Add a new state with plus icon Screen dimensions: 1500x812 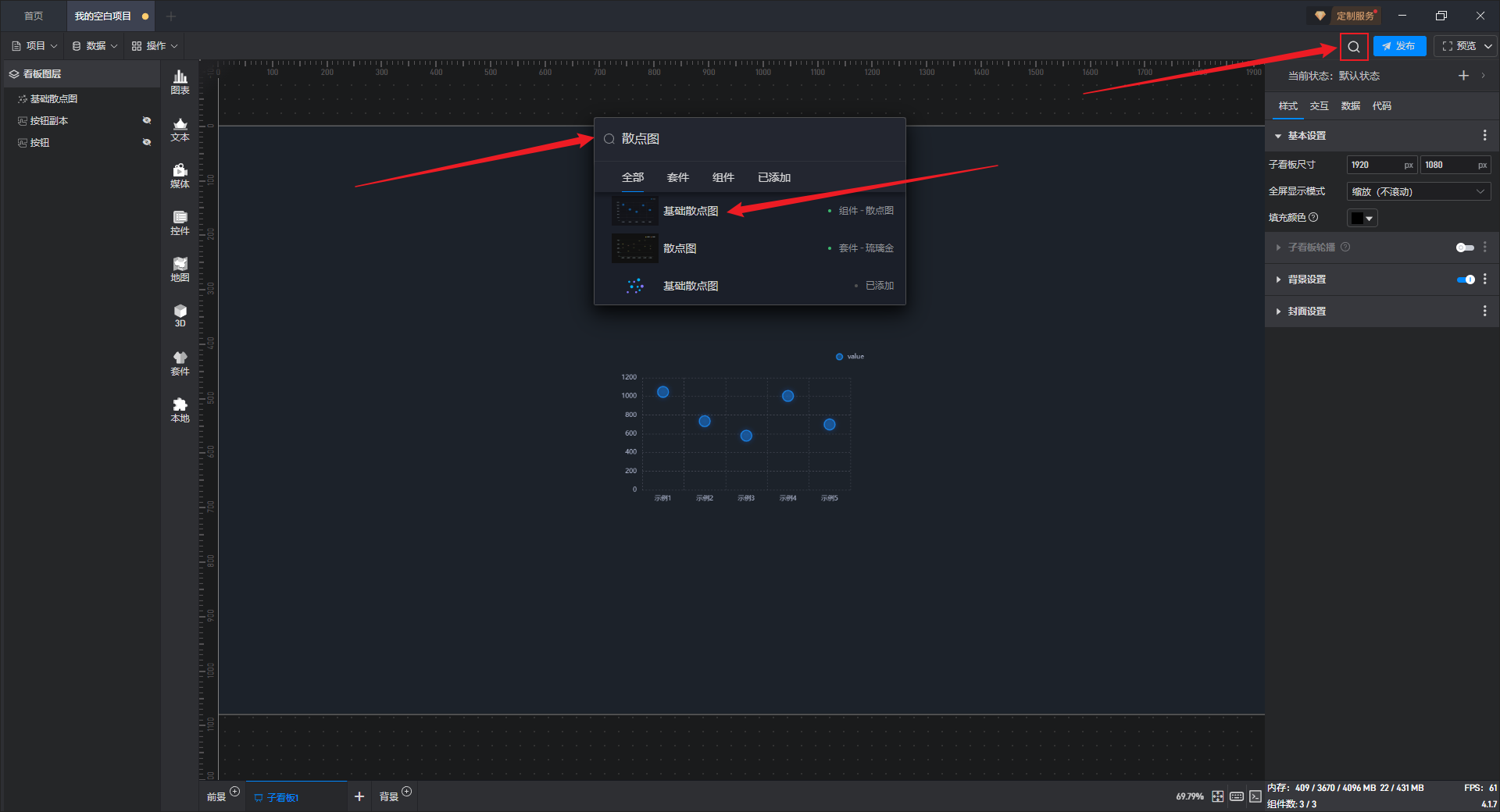(1463, 76)
